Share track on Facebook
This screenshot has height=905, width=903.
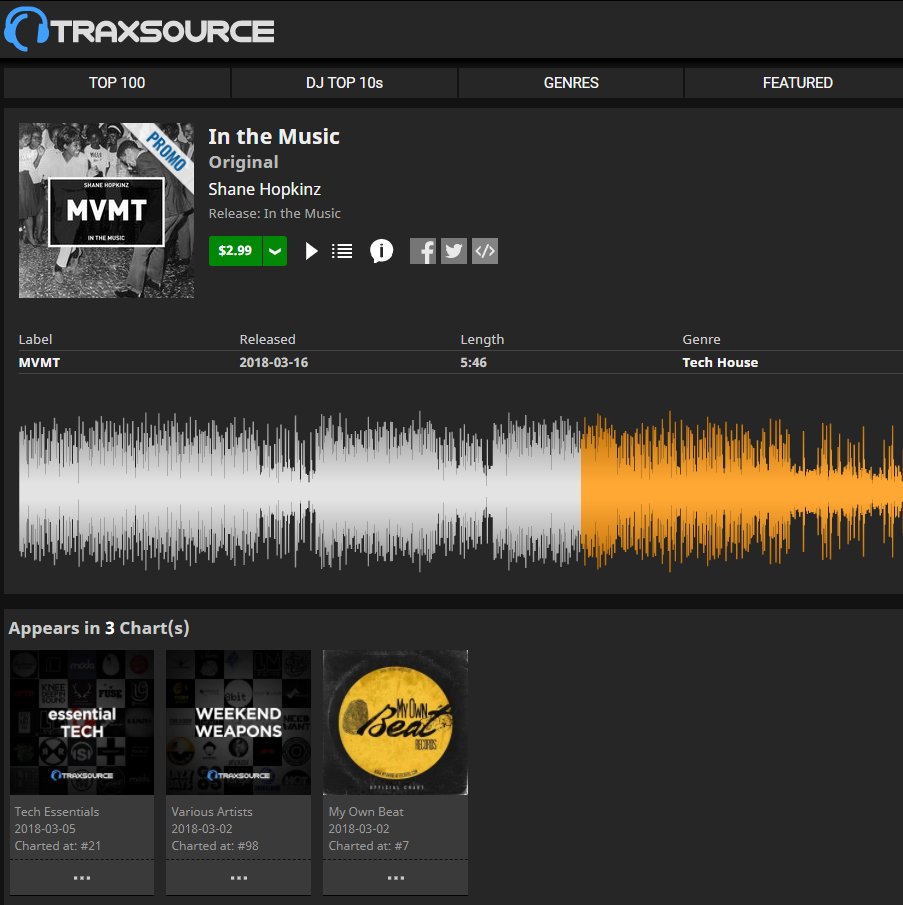(x=423, y=251)
